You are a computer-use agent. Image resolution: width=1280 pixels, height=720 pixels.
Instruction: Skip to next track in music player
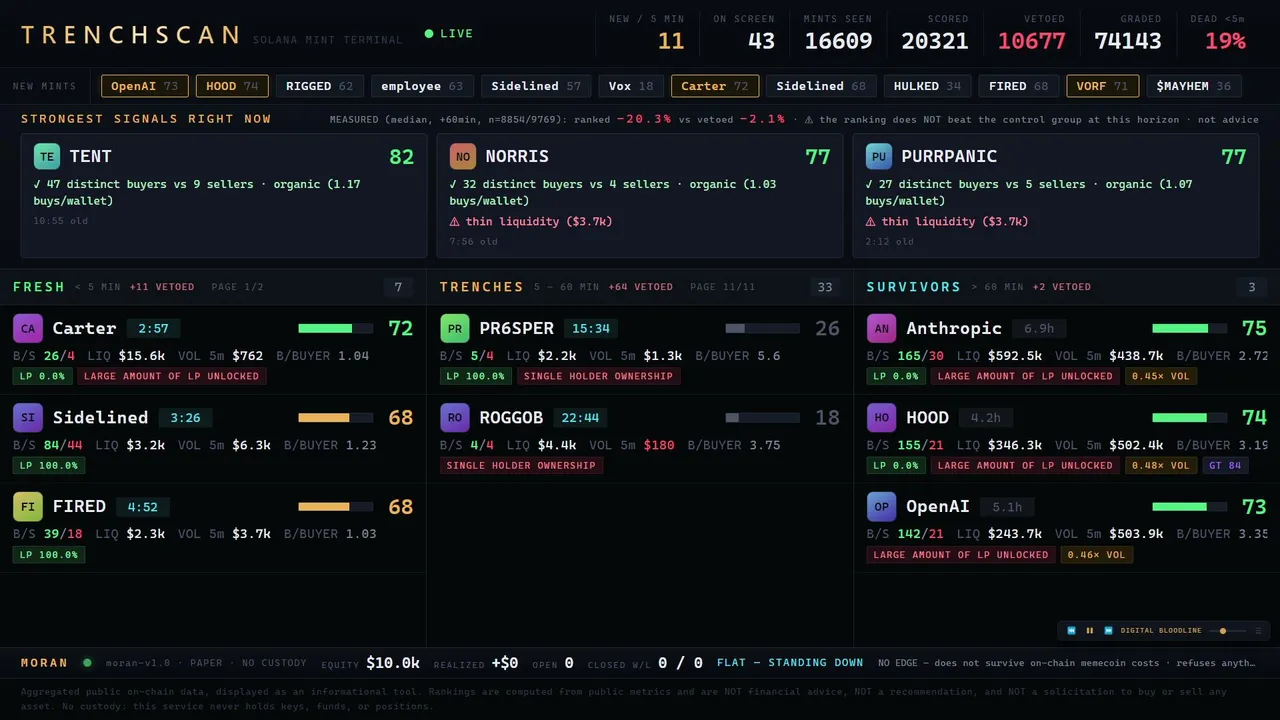pyautogui.click(x=1108, y=631)
